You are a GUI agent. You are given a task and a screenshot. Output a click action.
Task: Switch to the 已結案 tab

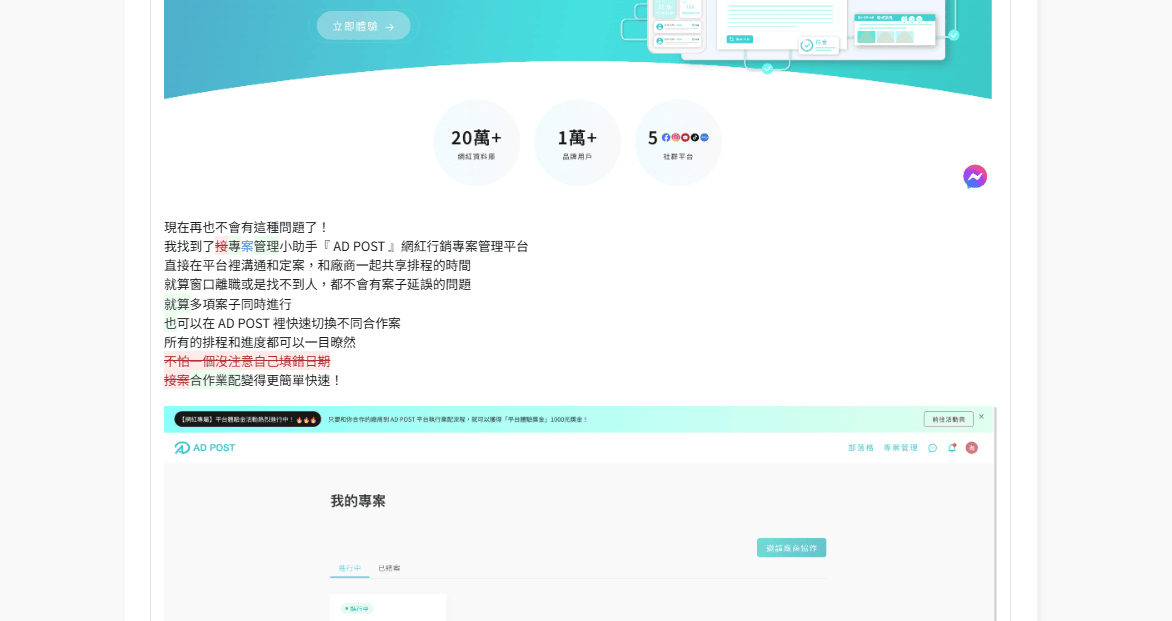(388, 567)
